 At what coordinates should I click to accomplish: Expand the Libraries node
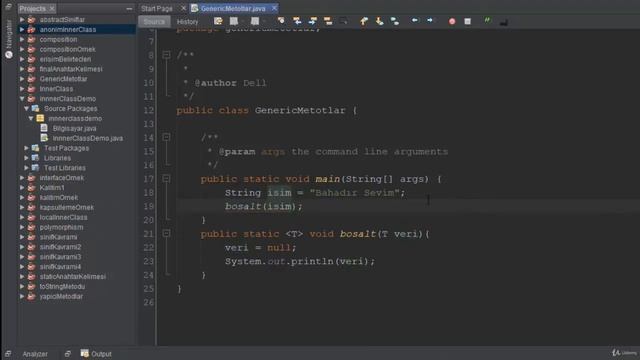click(27, 158)
